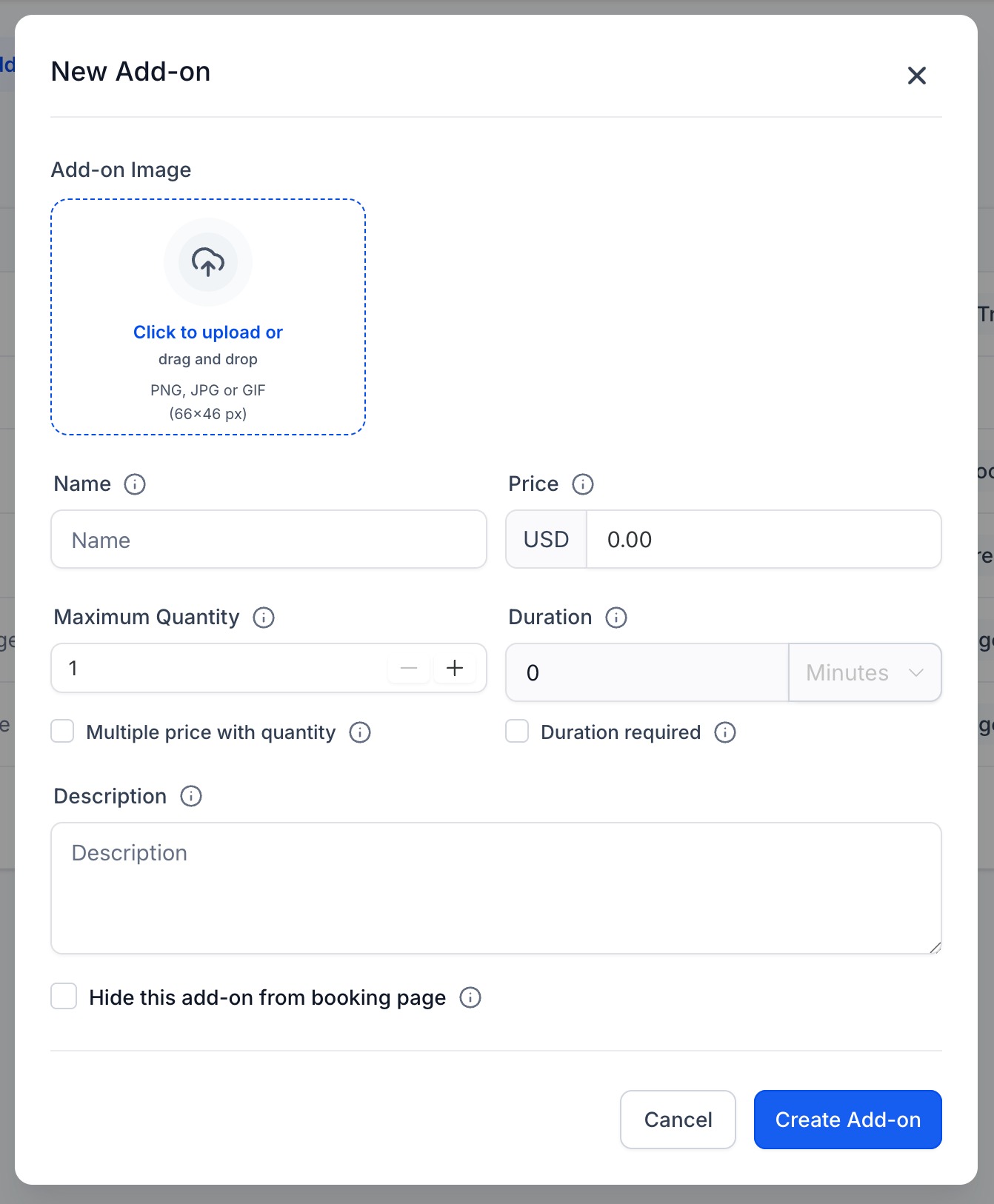Open the Minutes unit dropdown
Screen dimensions: 994x1204
pyautogui.click(x=865, y=672)
